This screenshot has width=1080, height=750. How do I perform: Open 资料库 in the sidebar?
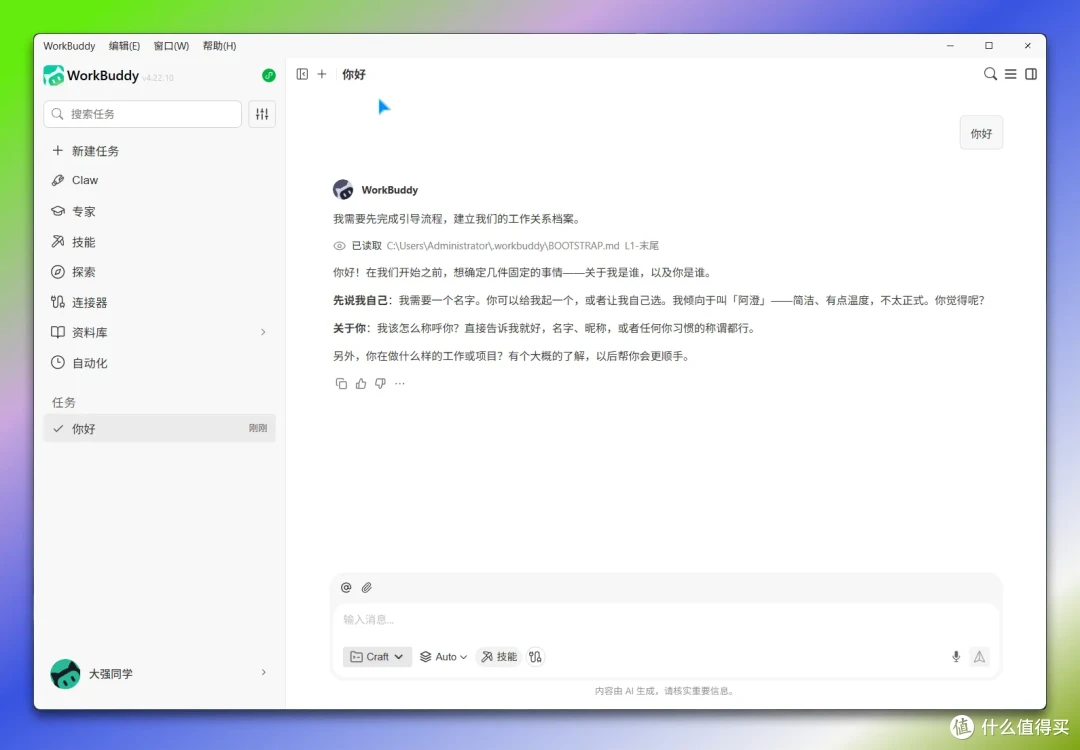(x=160, y=333)
